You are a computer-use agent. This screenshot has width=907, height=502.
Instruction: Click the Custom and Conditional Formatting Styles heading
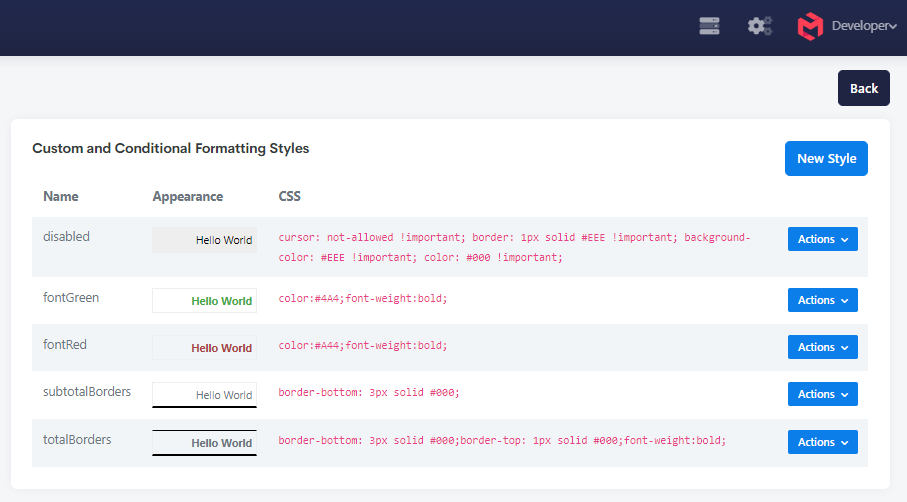(x=171, y=148)
